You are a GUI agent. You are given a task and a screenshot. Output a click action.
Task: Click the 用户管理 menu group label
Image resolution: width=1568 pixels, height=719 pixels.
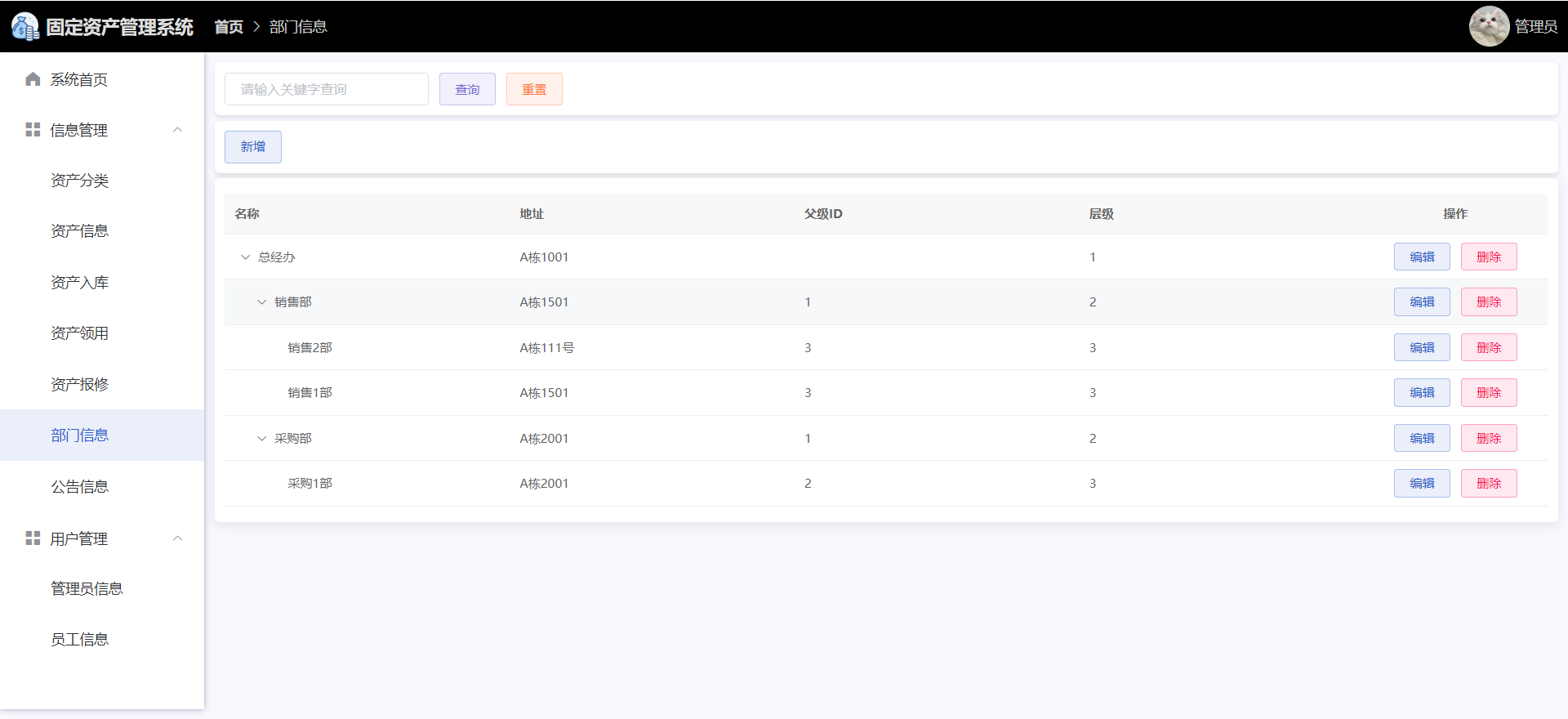click(78, 538)
